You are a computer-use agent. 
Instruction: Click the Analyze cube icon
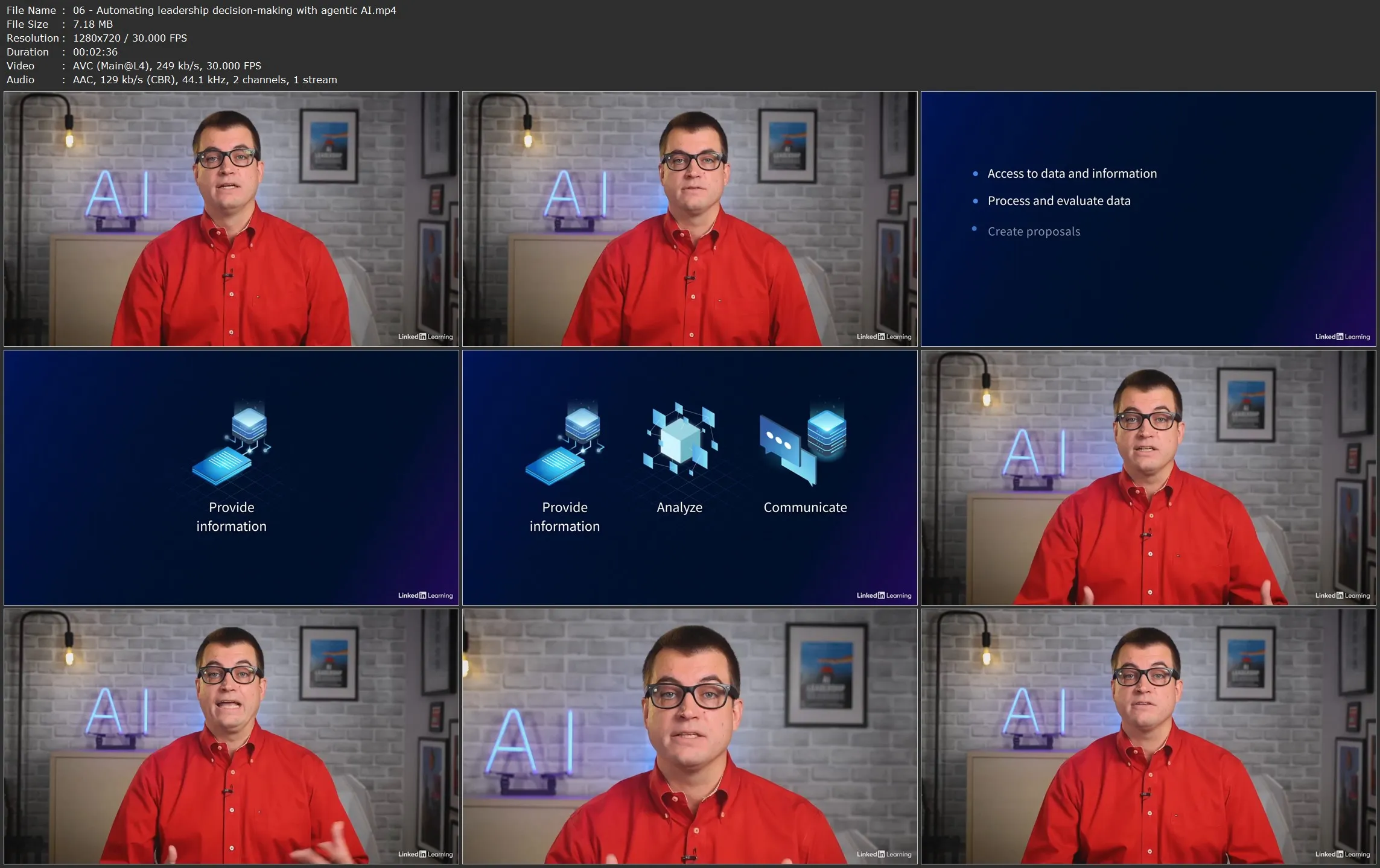(x=680, y=440)
